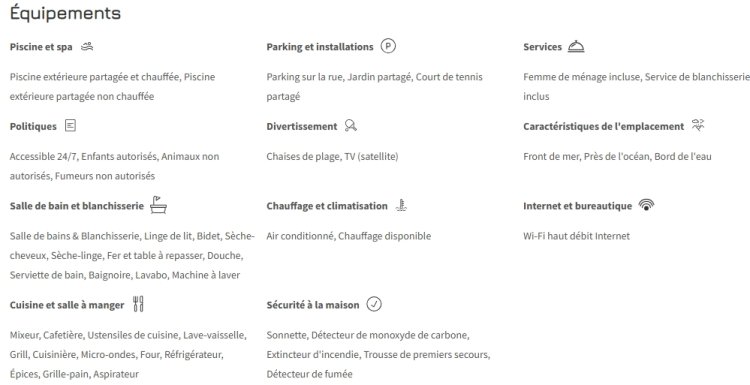Click the thermometer icon beside Chauffage et climatisation
Screen dimensions: 750x385
coord(401,205)
